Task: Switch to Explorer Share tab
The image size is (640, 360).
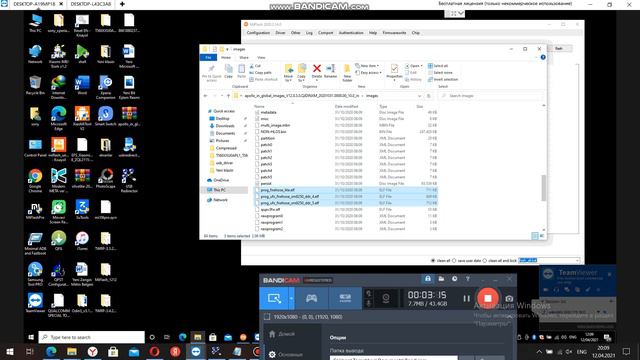Action: 244,58
